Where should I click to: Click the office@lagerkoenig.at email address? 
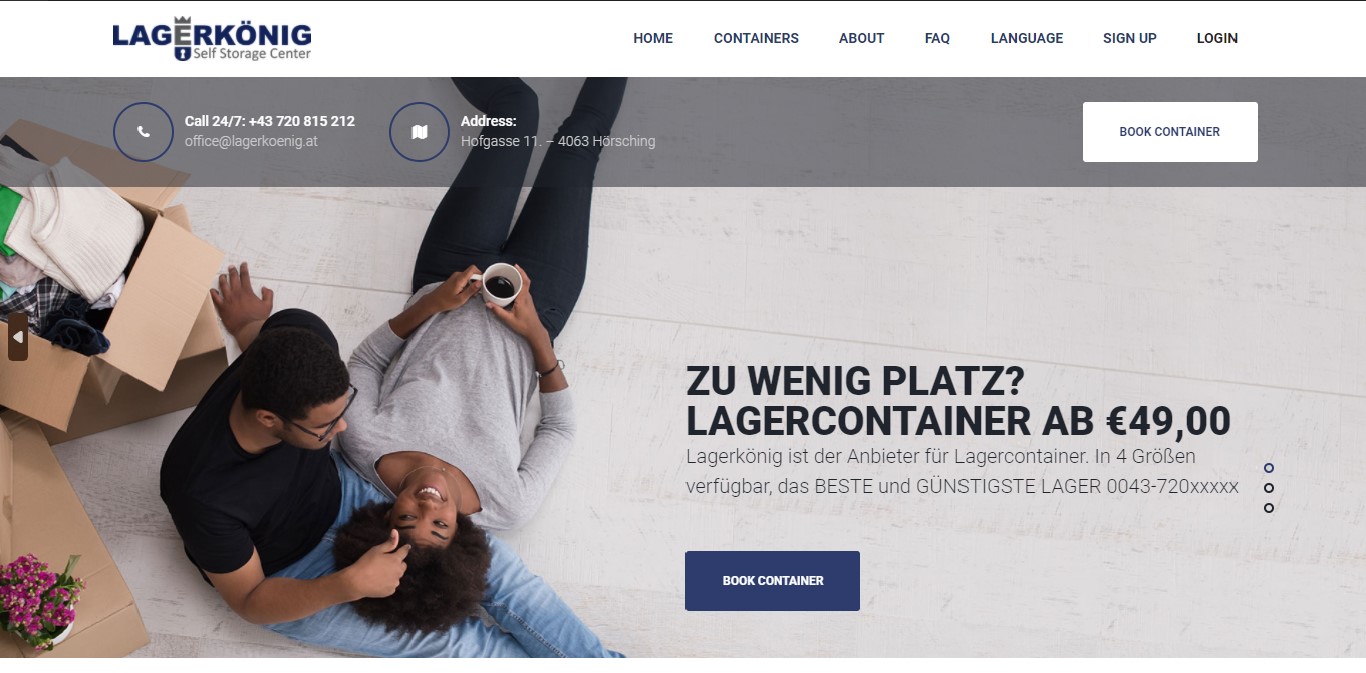[x=251, y=141]
